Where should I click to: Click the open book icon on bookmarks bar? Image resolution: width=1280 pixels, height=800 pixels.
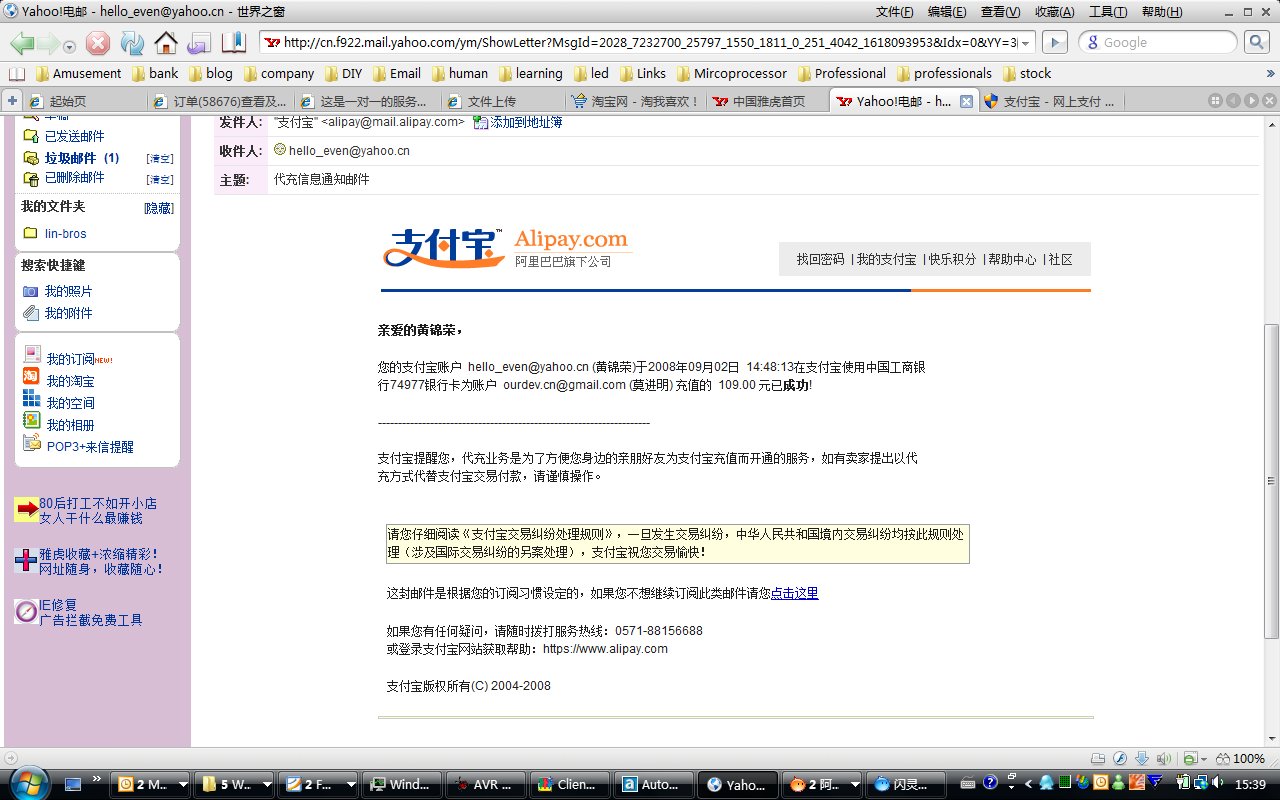[x=17, y=73]
